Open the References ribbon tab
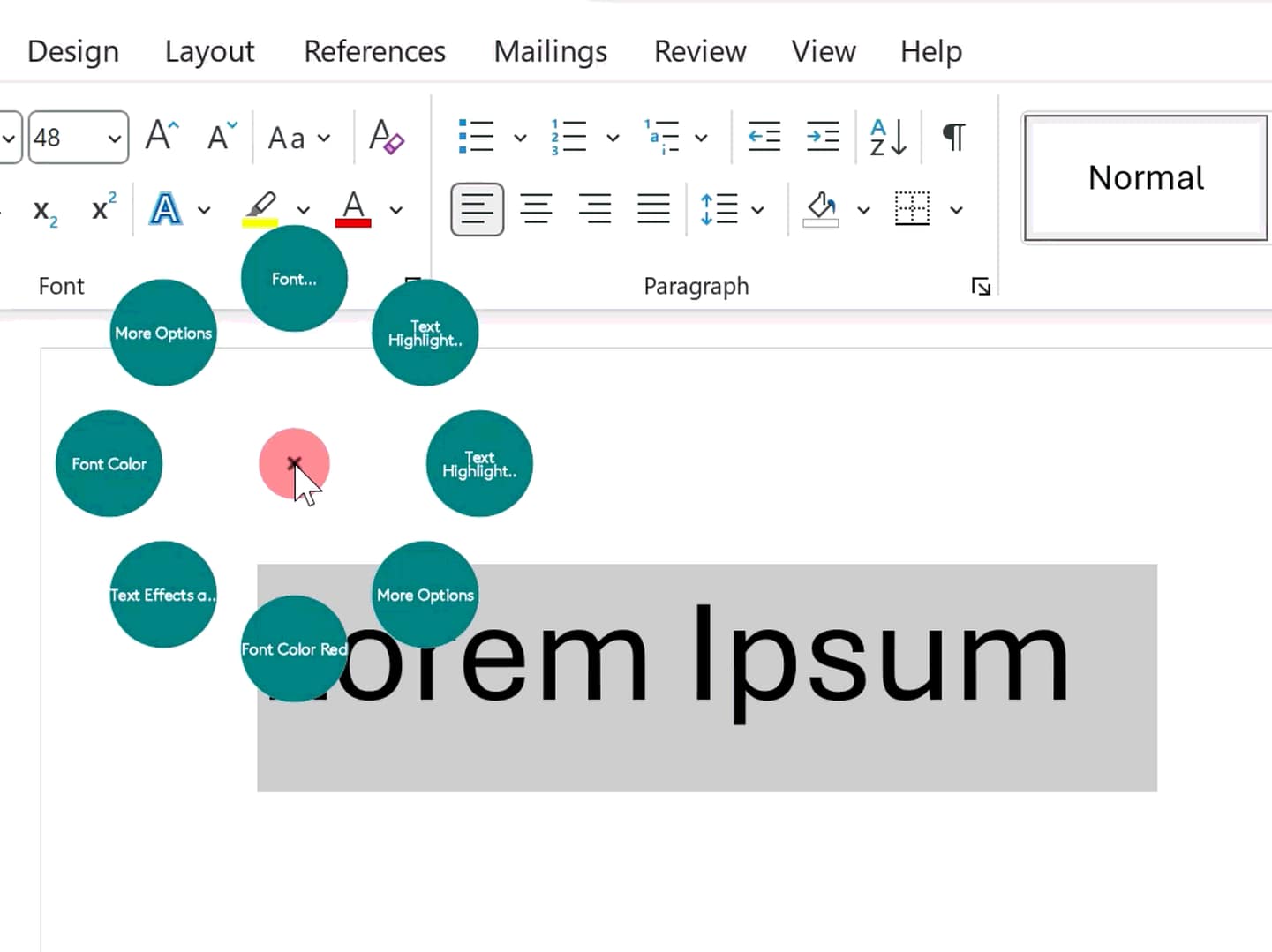The height and width of the screenshot is (952, 1272). 374,51
